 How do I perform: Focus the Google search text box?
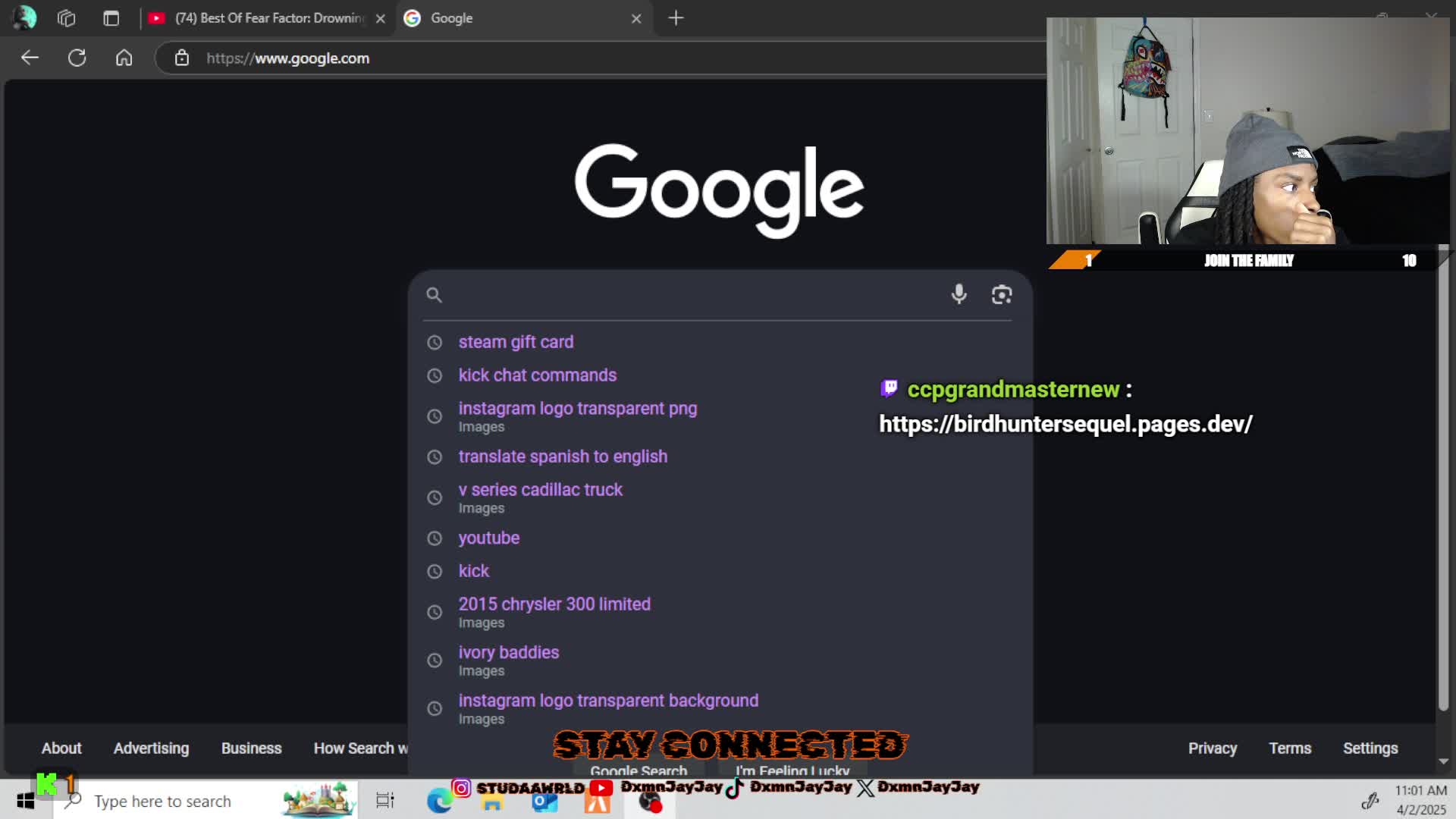pyautogui.click(x=694, y=295)
